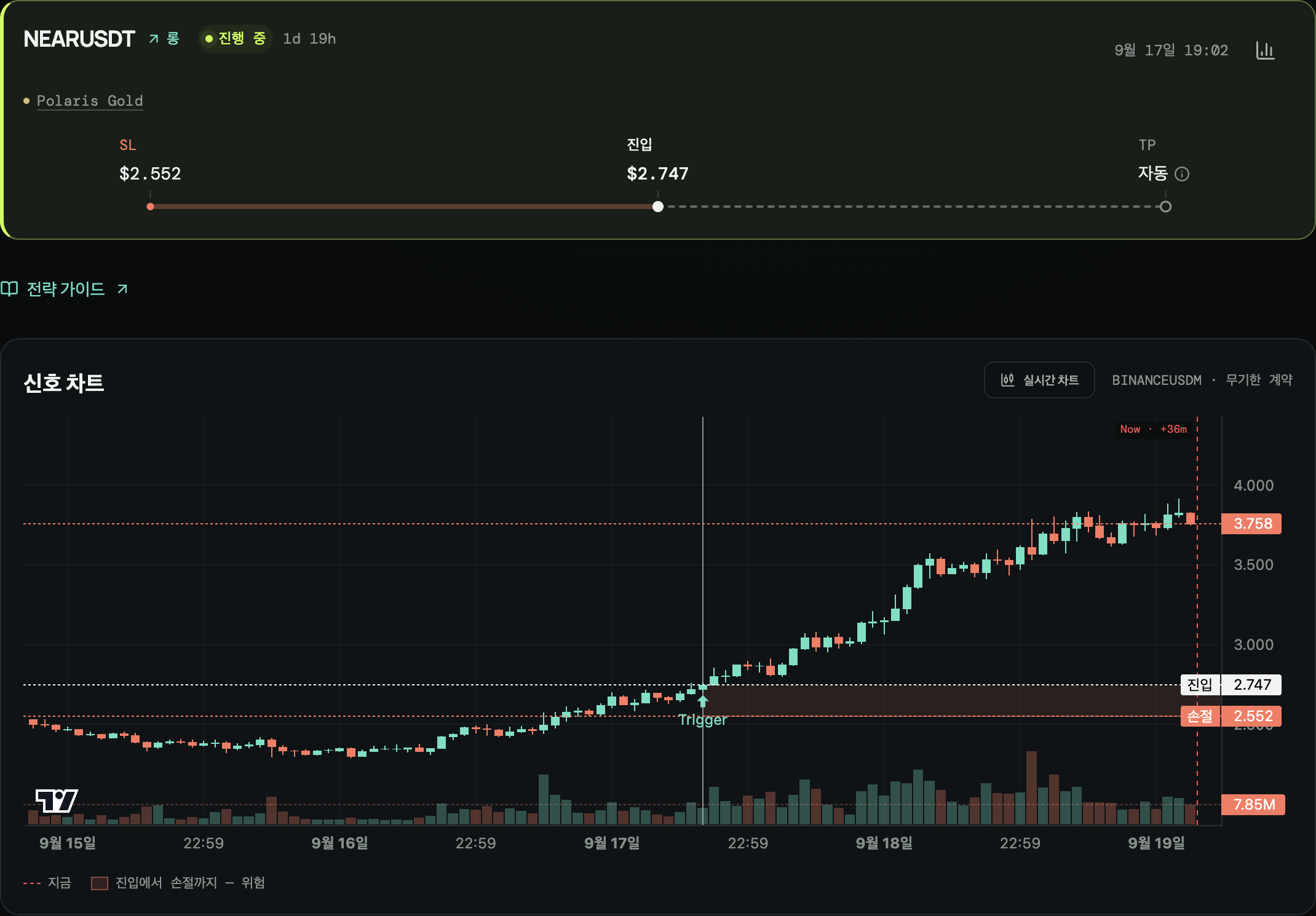Click the TP info circle icon
This screenshot has height=916, width=1316.
pos(1182,174)
